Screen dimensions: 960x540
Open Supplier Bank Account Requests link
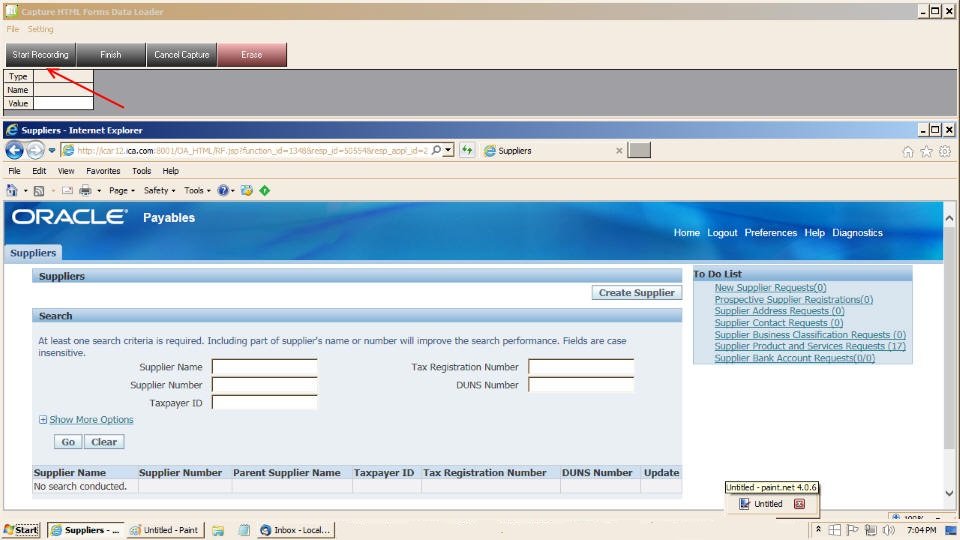(x=795, y=358)
